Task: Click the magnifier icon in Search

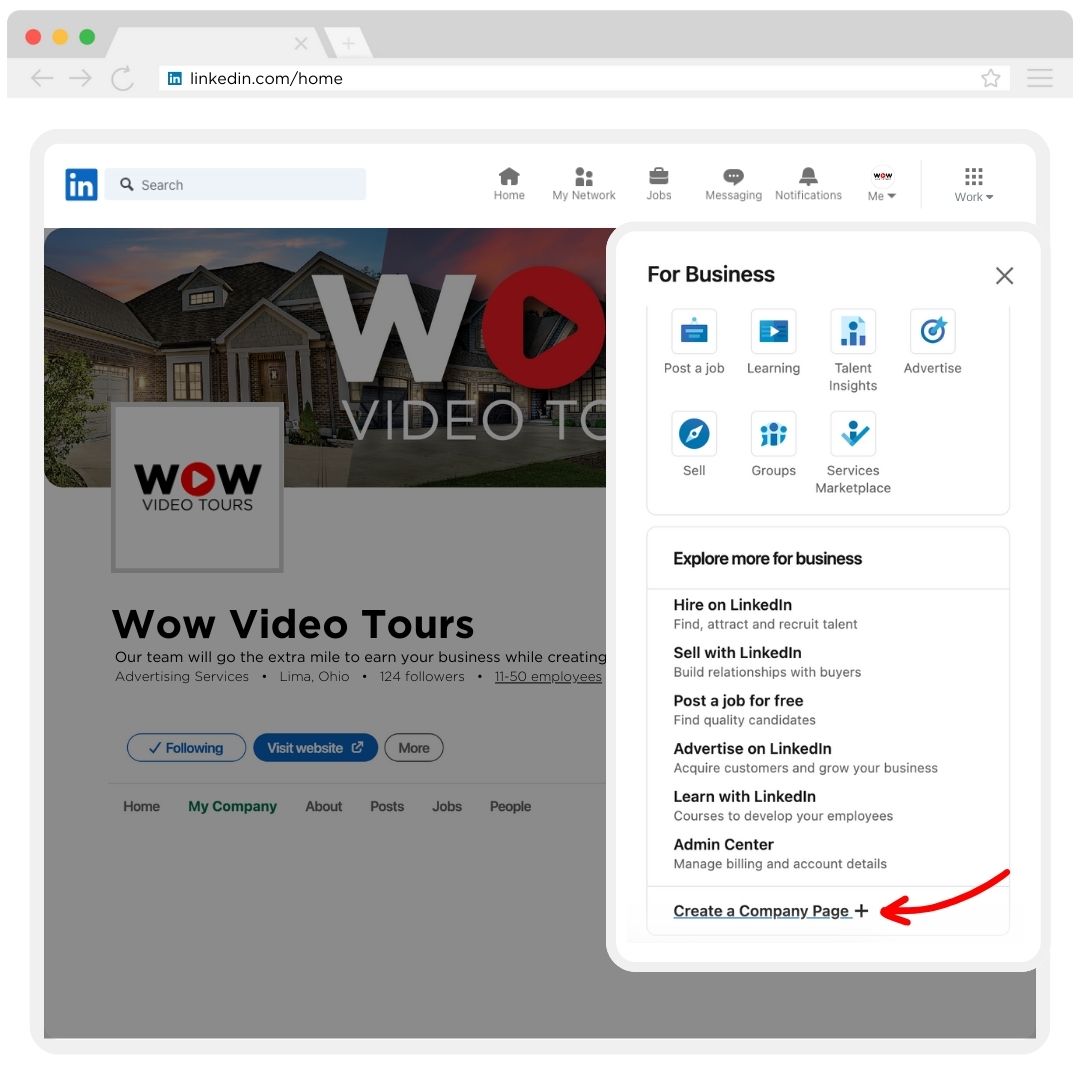Action: [x=127, y=184]
